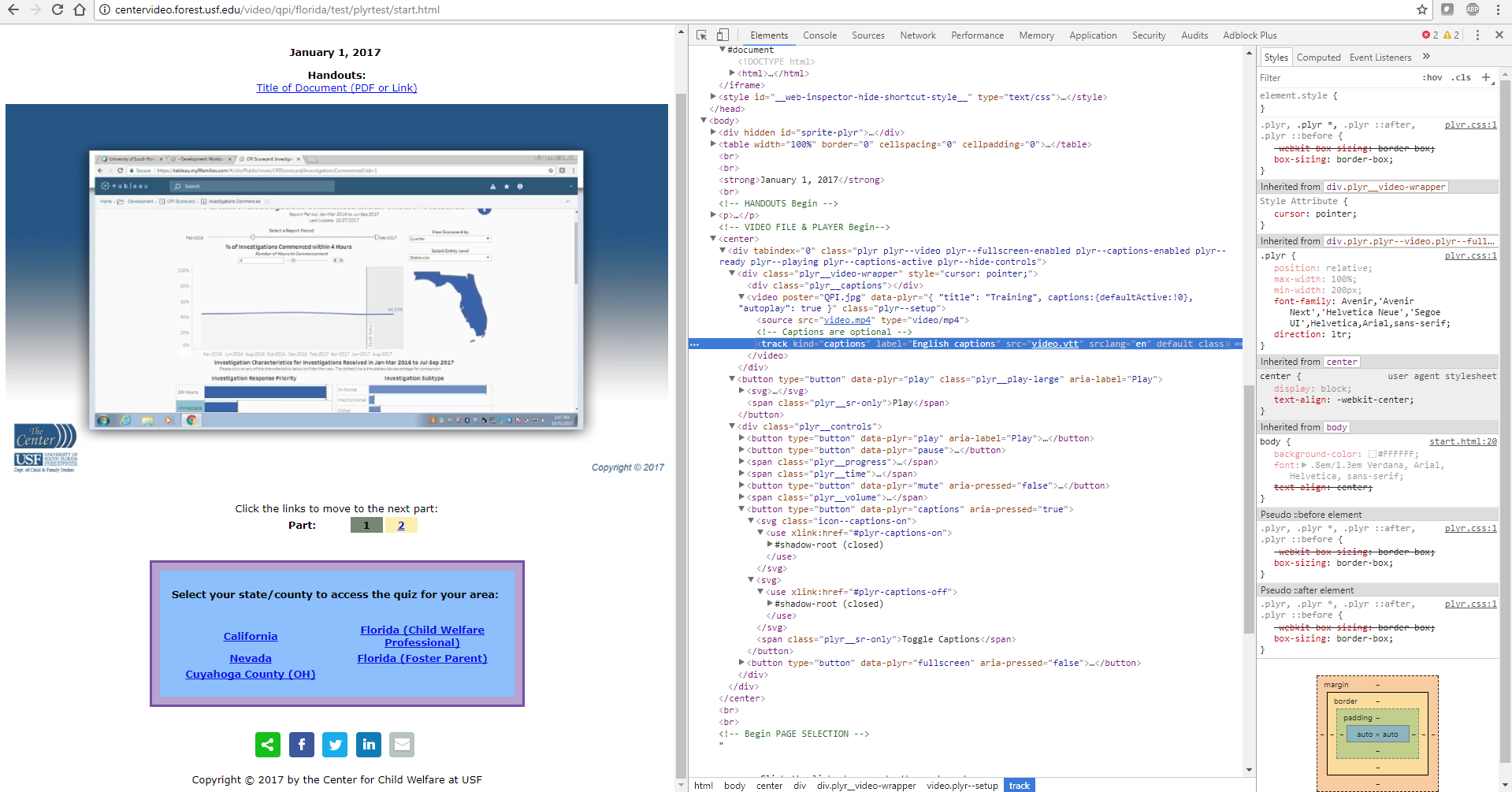Click the green share icon

tap(267, 744)
